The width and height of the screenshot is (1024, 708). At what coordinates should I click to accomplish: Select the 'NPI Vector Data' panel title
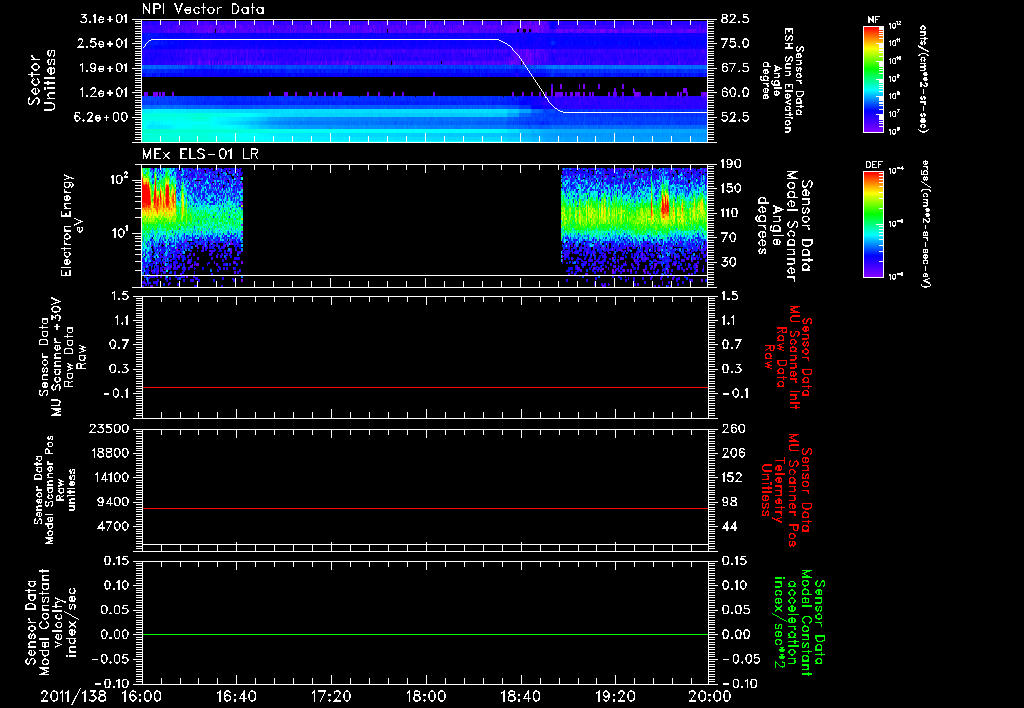tap(203, 9)
